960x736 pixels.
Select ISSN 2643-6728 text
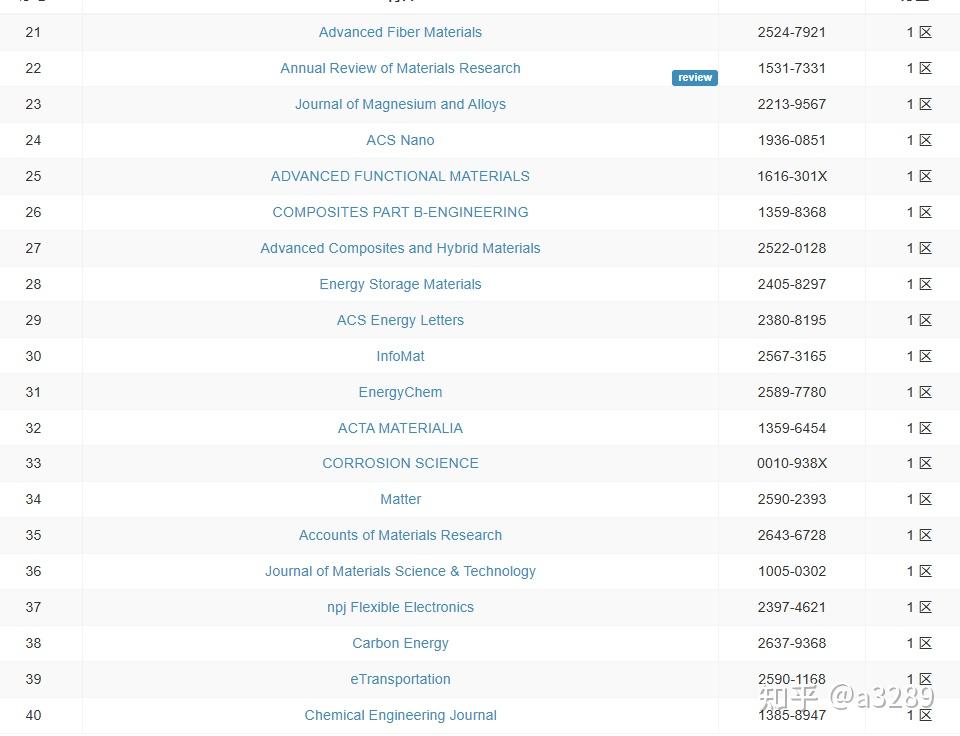tap(792, 535)
